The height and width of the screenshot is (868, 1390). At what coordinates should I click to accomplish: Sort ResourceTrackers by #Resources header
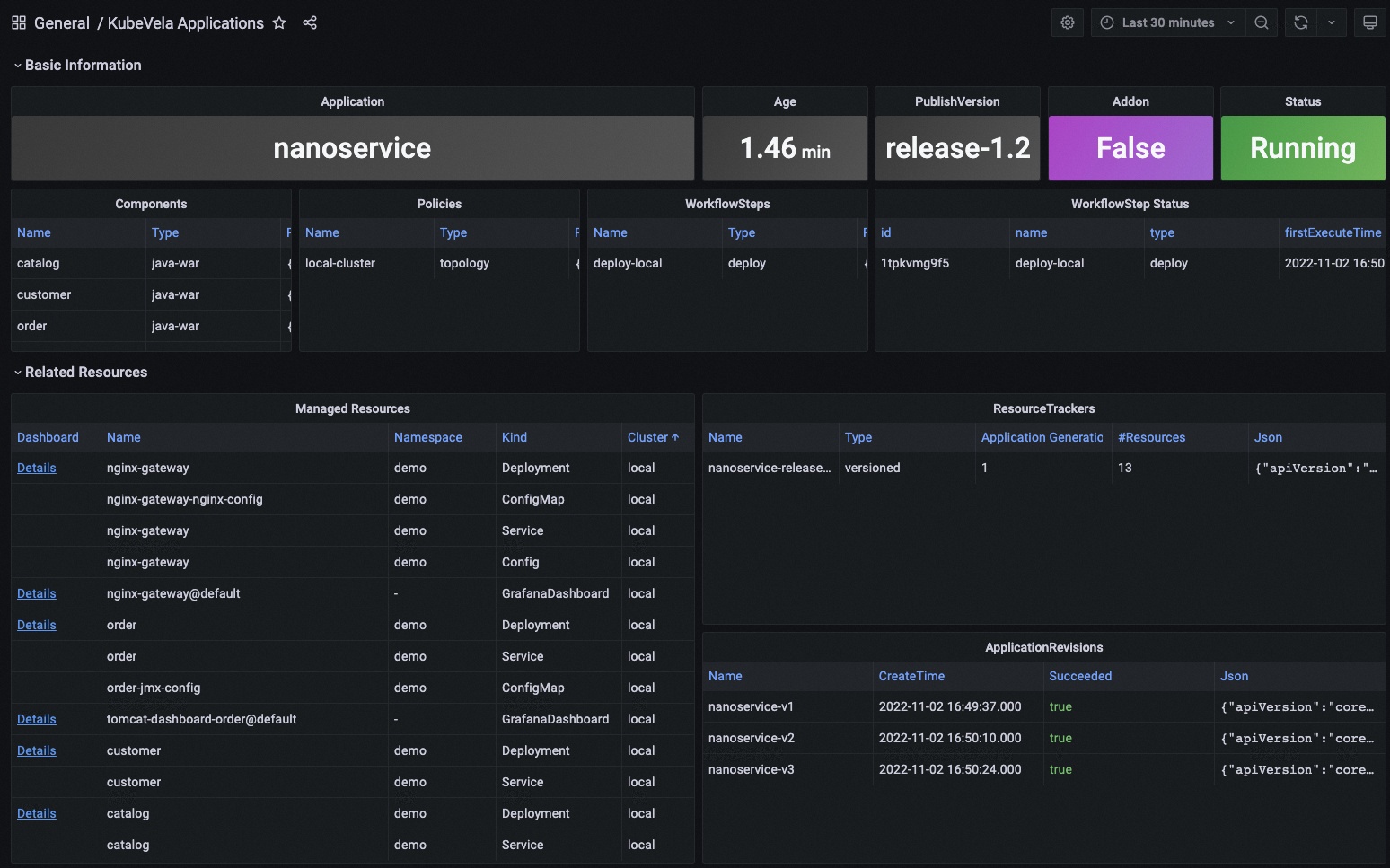1151,437
